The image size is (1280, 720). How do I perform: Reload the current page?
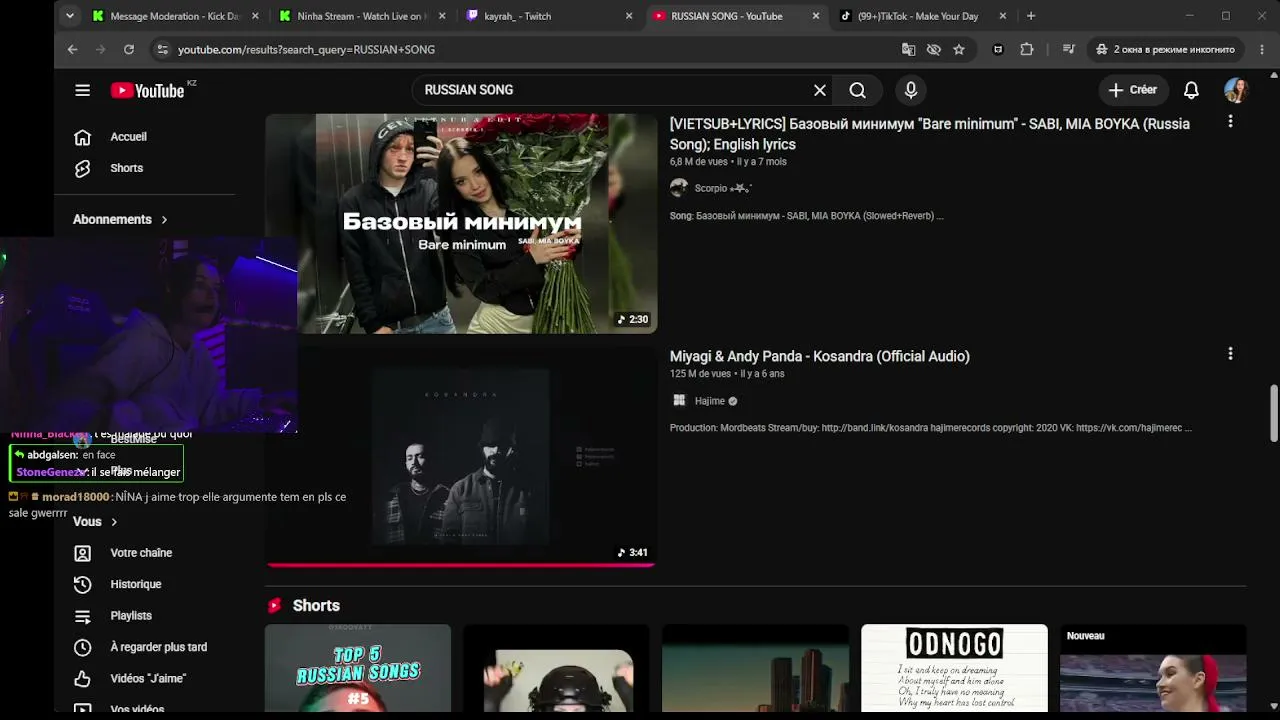coord(129,49)
